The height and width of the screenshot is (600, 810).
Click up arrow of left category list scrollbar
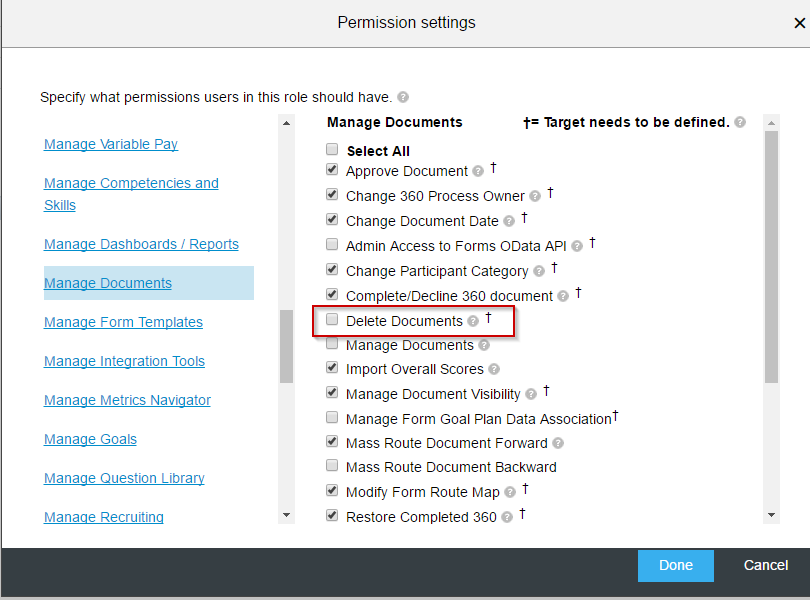tap(286, 123)
